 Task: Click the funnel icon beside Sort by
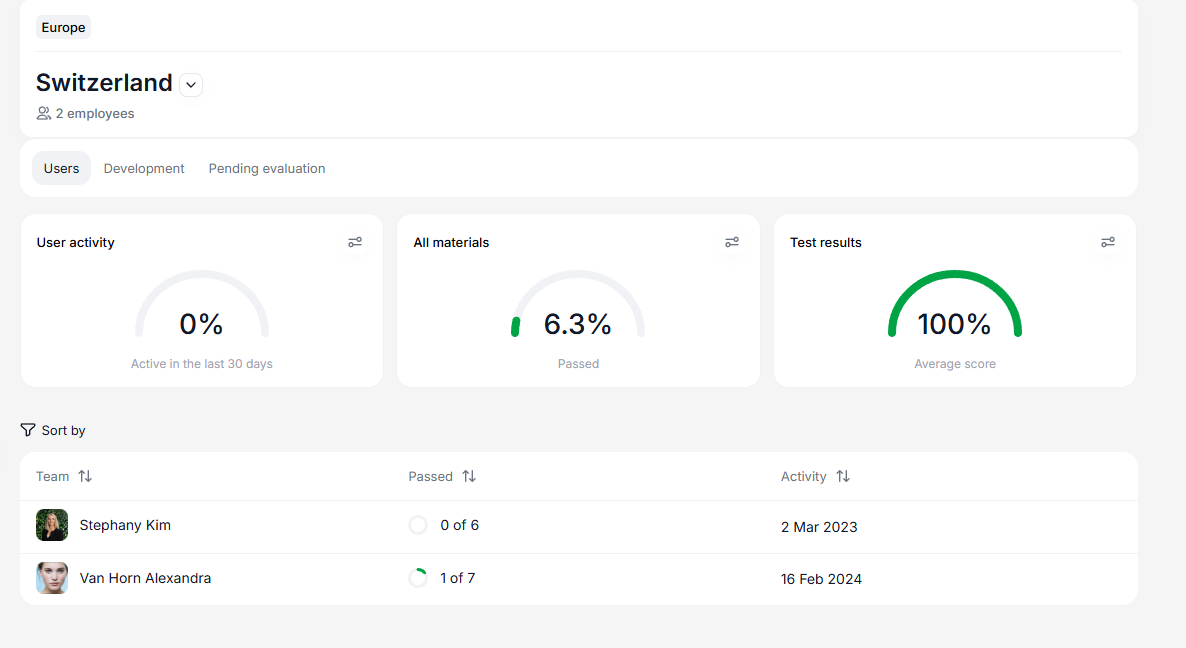pos(28,430)
